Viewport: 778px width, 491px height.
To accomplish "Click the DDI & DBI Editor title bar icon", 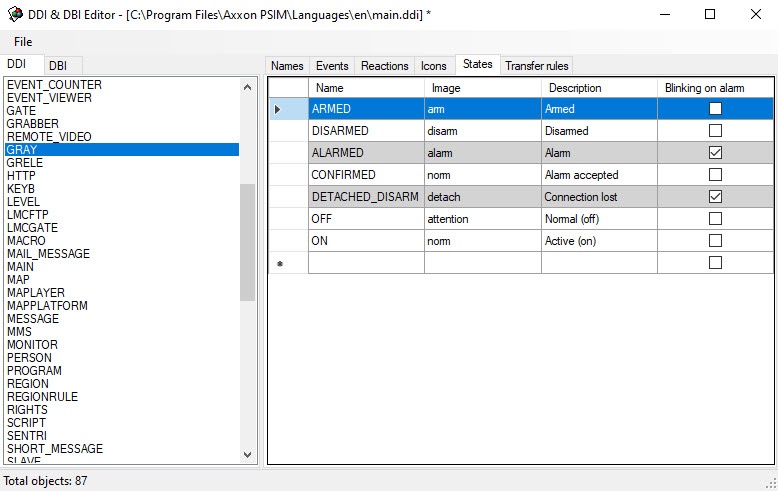I will coord(15,14).
